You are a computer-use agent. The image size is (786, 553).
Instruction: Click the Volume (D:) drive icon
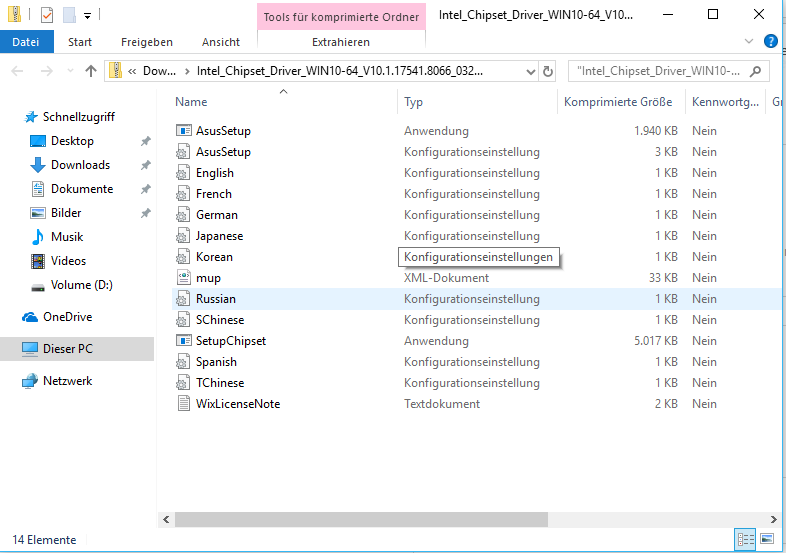38,288
